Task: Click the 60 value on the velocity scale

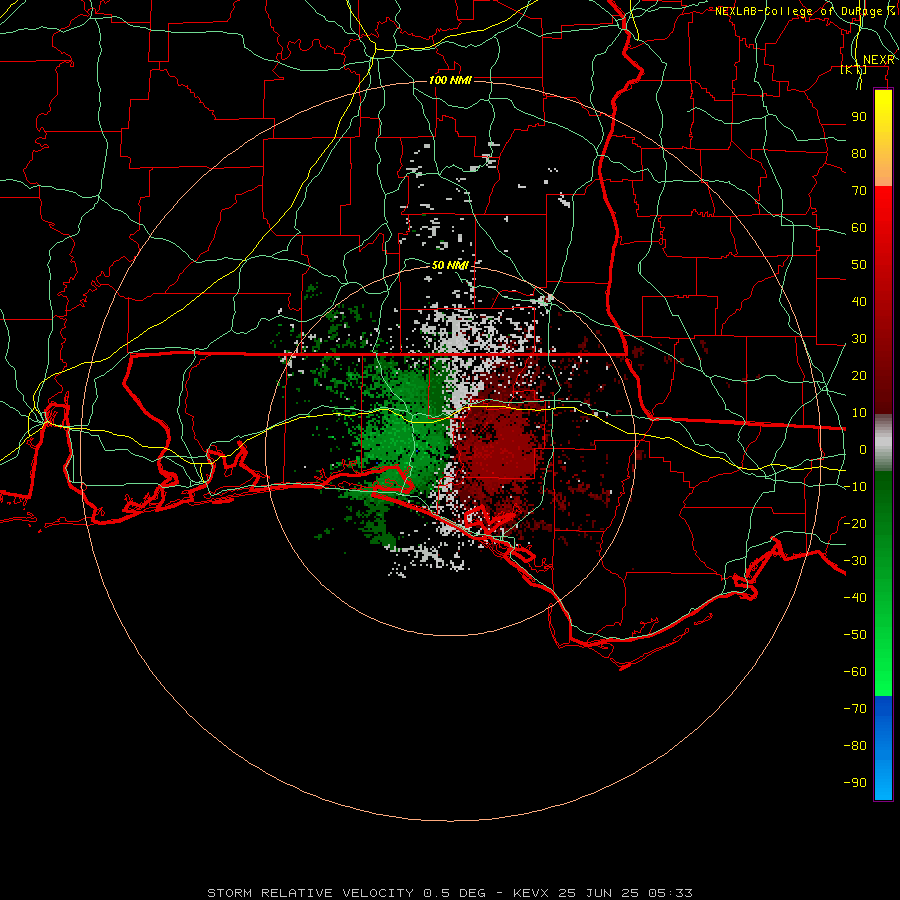Action: point(859,228)
